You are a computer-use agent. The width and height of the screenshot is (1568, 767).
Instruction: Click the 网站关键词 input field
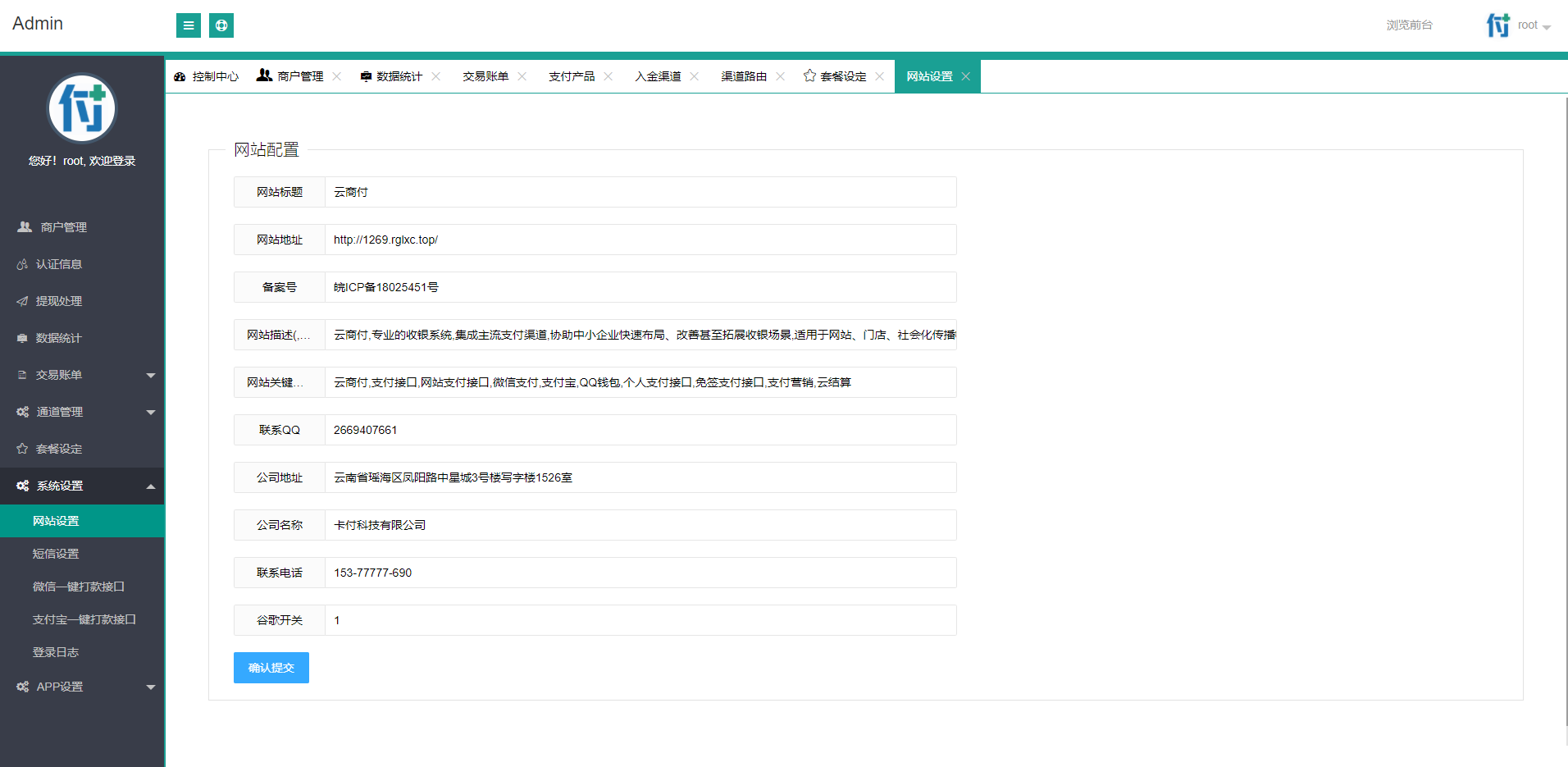point(640,382)
